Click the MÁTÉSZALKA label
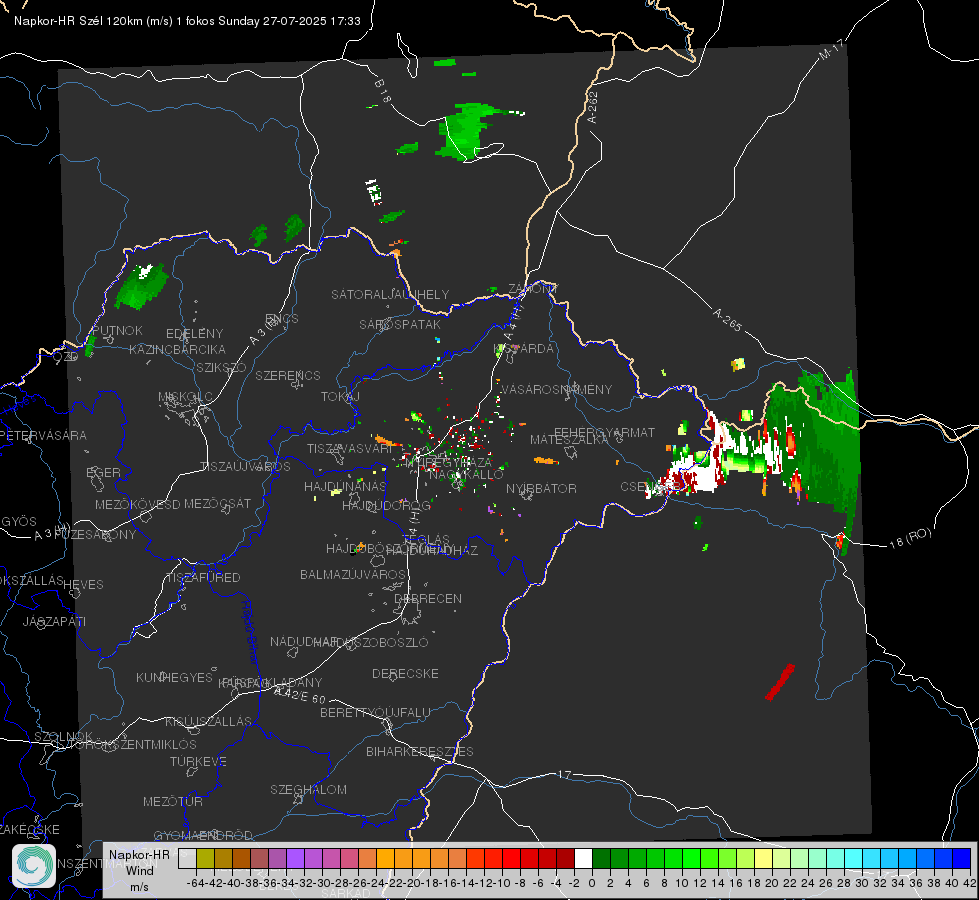Image resolution: width=979 pixels, height=900 pixels. pos(569,440)
